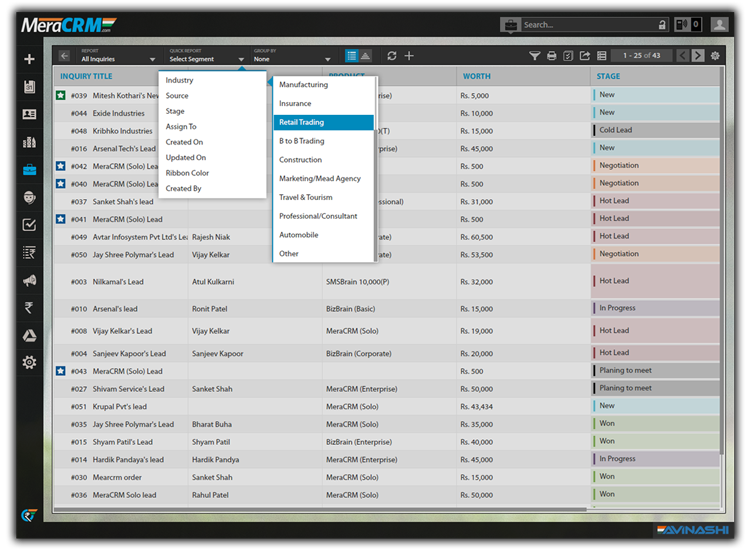
Task: Open the contacts card icon in the sidebar
Action: tap(29, 114)
